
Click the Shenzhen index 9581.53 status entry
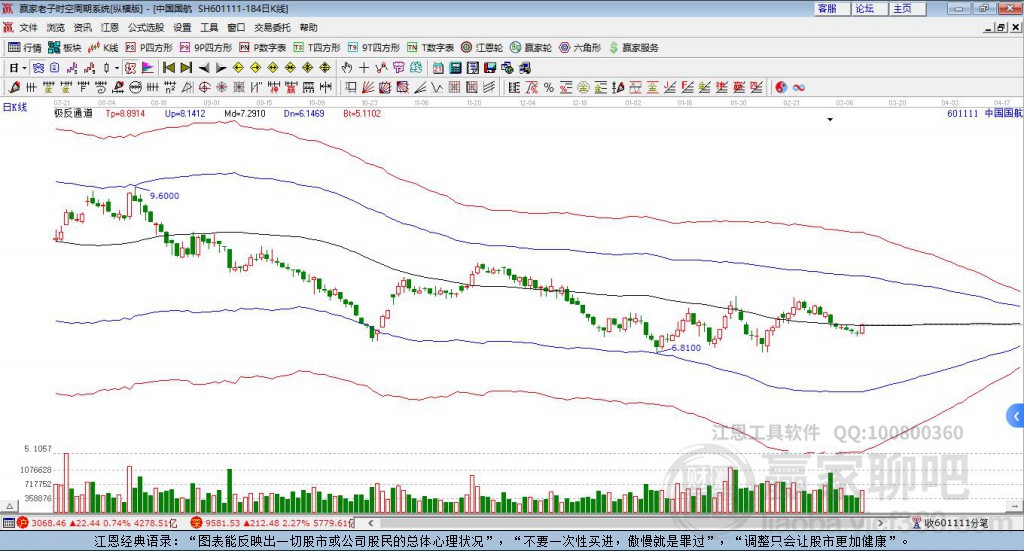pyautogui.click(x=272, y=523)
